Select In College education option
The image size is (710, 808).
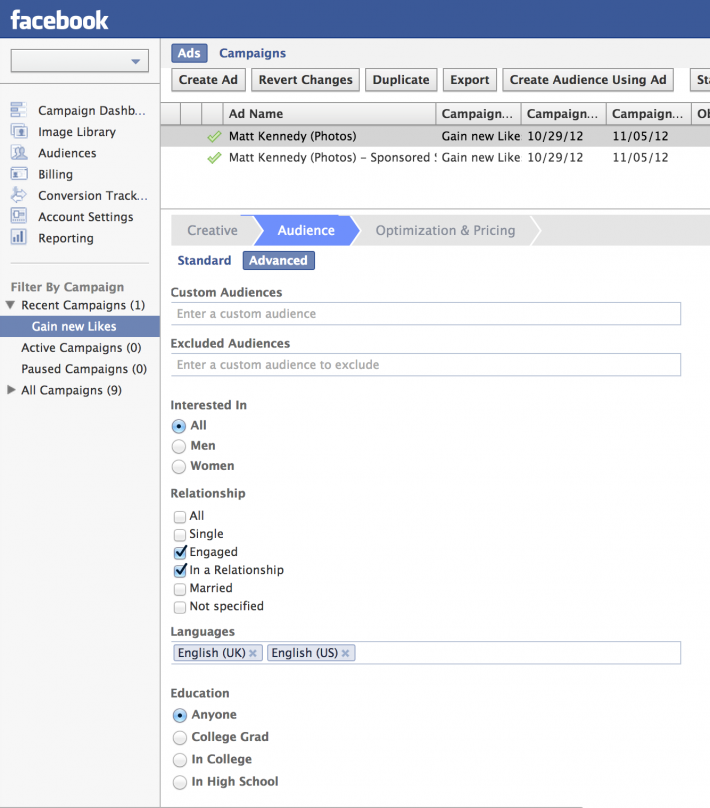click(x=180, y=760)
